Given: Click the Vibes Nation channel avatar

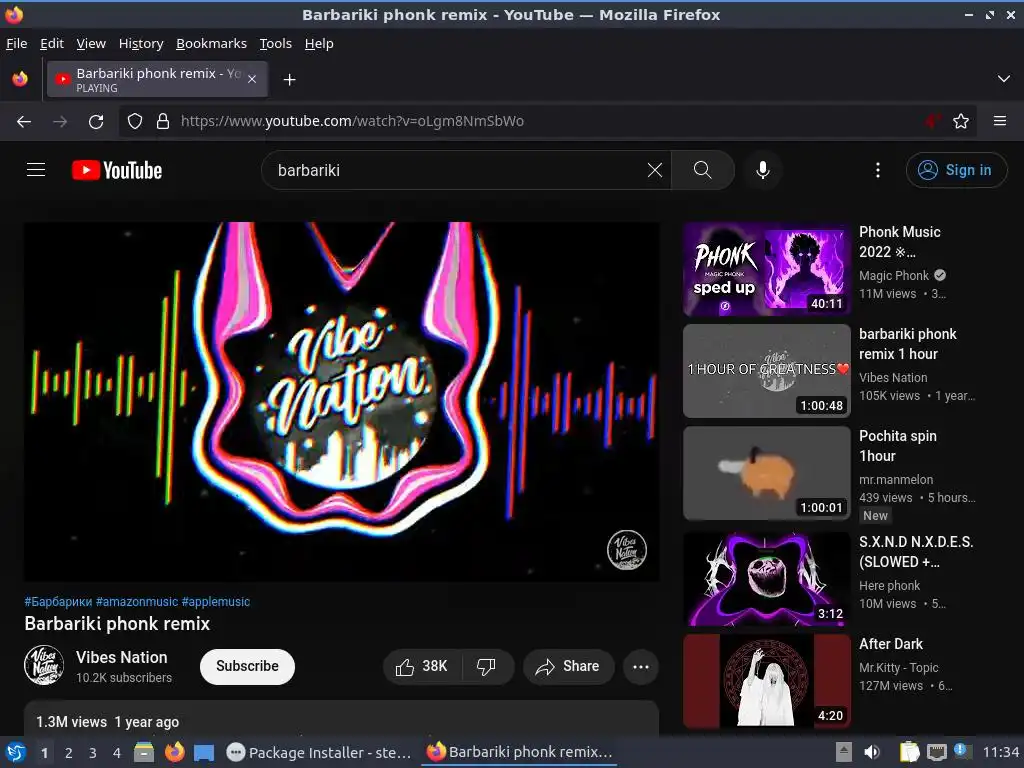Looking at the screenshot, I should coord(44,665).
